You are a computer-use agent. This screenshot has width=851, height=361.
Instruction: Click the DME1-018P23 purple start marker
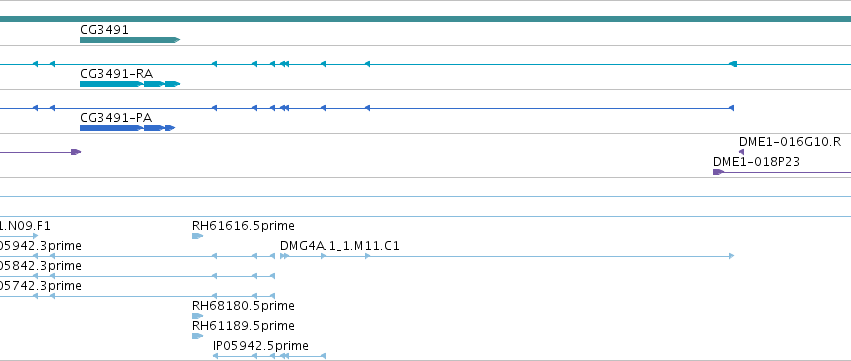(718, 172)
